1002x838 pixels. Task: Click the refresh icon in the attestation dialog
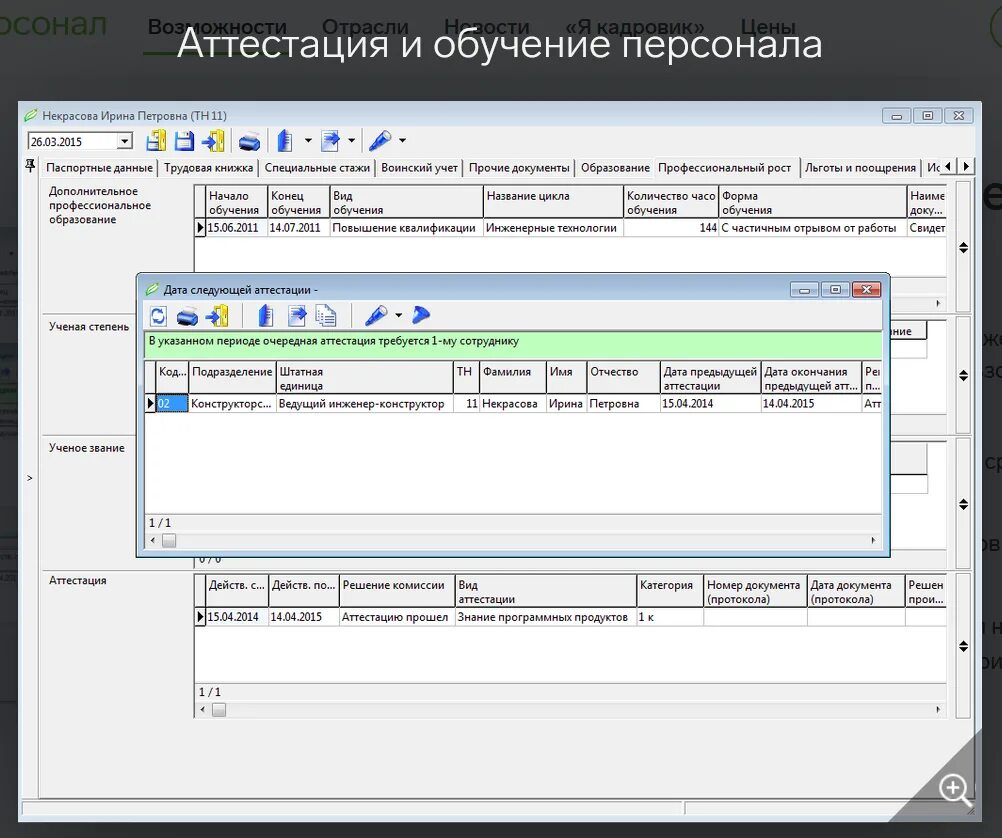(158, 315)
